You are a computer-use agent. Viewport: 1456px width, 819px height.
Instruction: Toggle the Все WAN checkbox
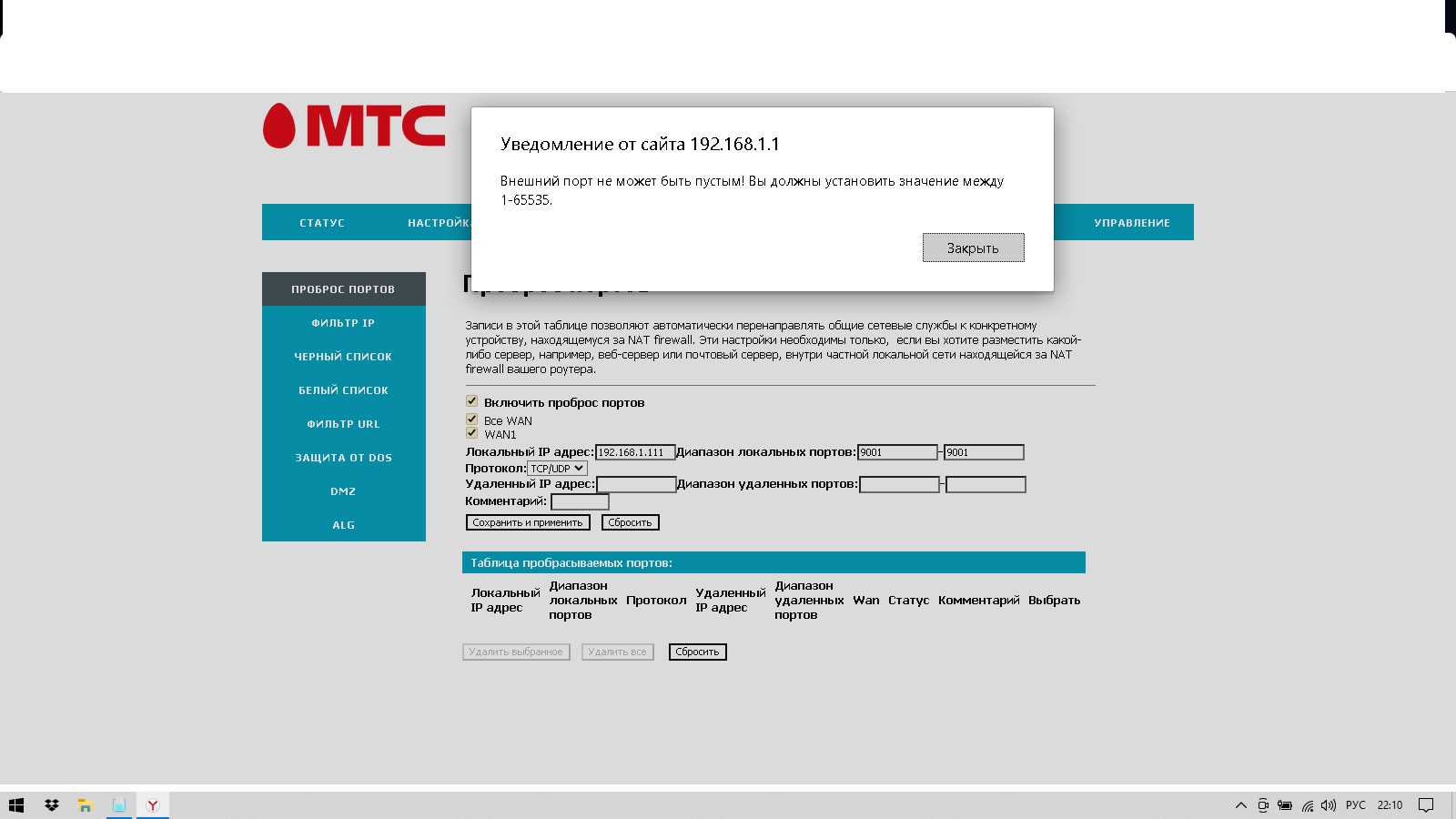click(472, 420)
